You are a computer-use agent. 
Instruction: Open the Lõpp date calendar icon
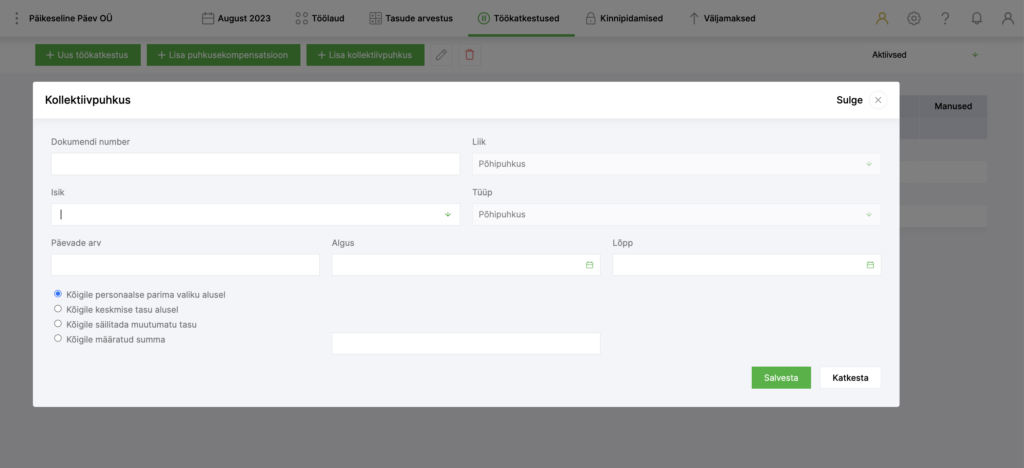point(870,265)
